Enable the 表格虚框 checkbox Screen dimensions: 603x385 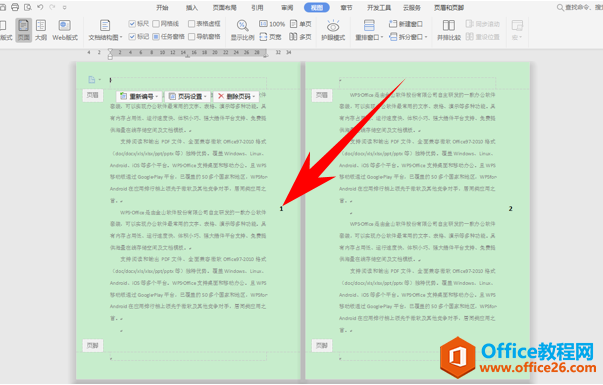coord(204,24)
